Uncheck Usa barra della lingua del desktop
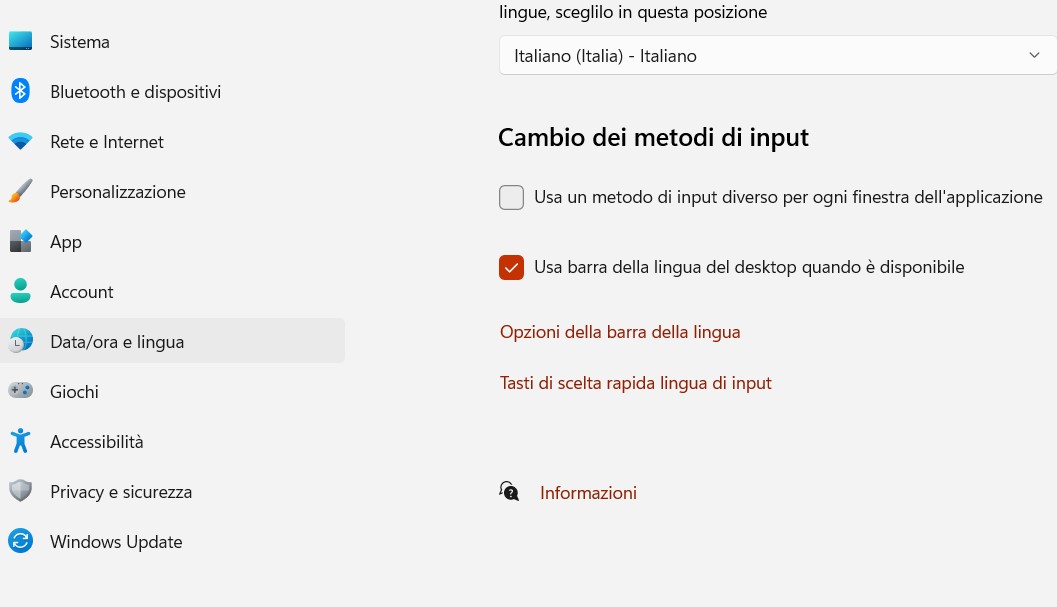This screenshot has height=607, width=1057. (x=511, y=268)
